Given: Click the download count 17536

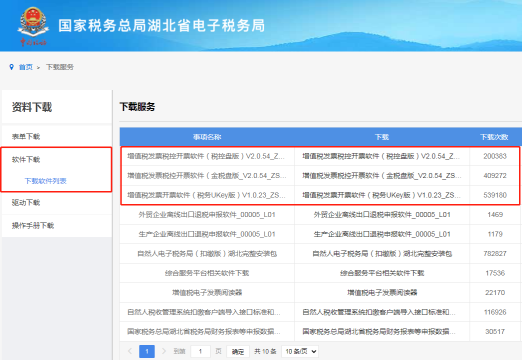Looking at the screenshot, I should point(495,273).
